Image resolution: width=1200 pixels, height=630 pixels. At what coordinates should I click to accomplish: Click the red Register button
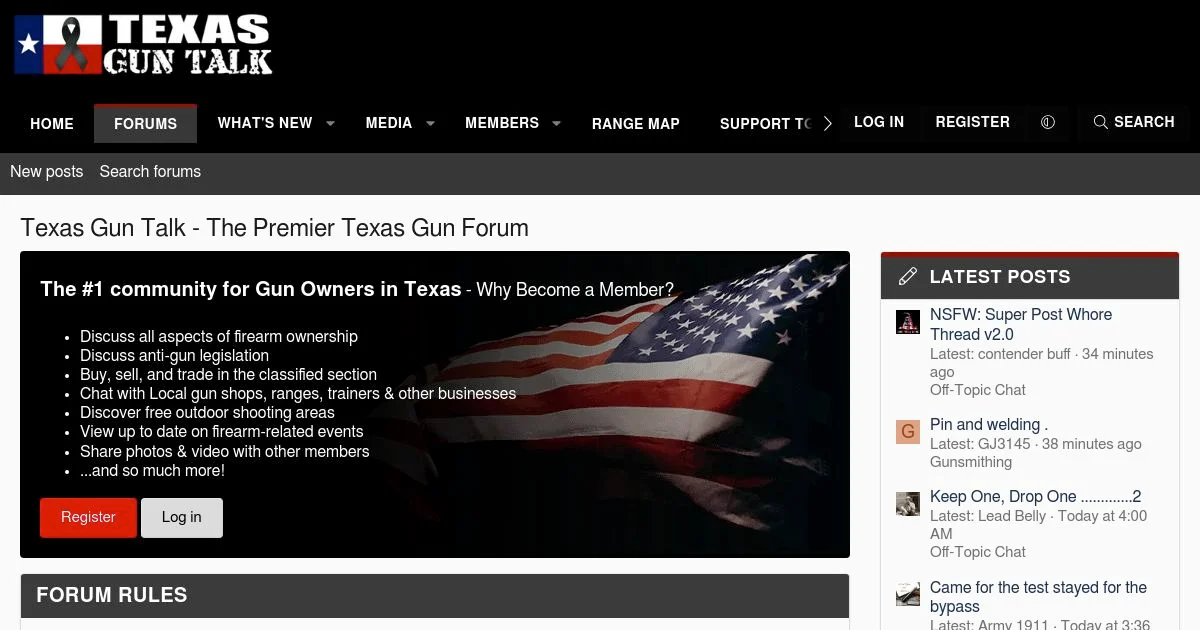(88, 518)
